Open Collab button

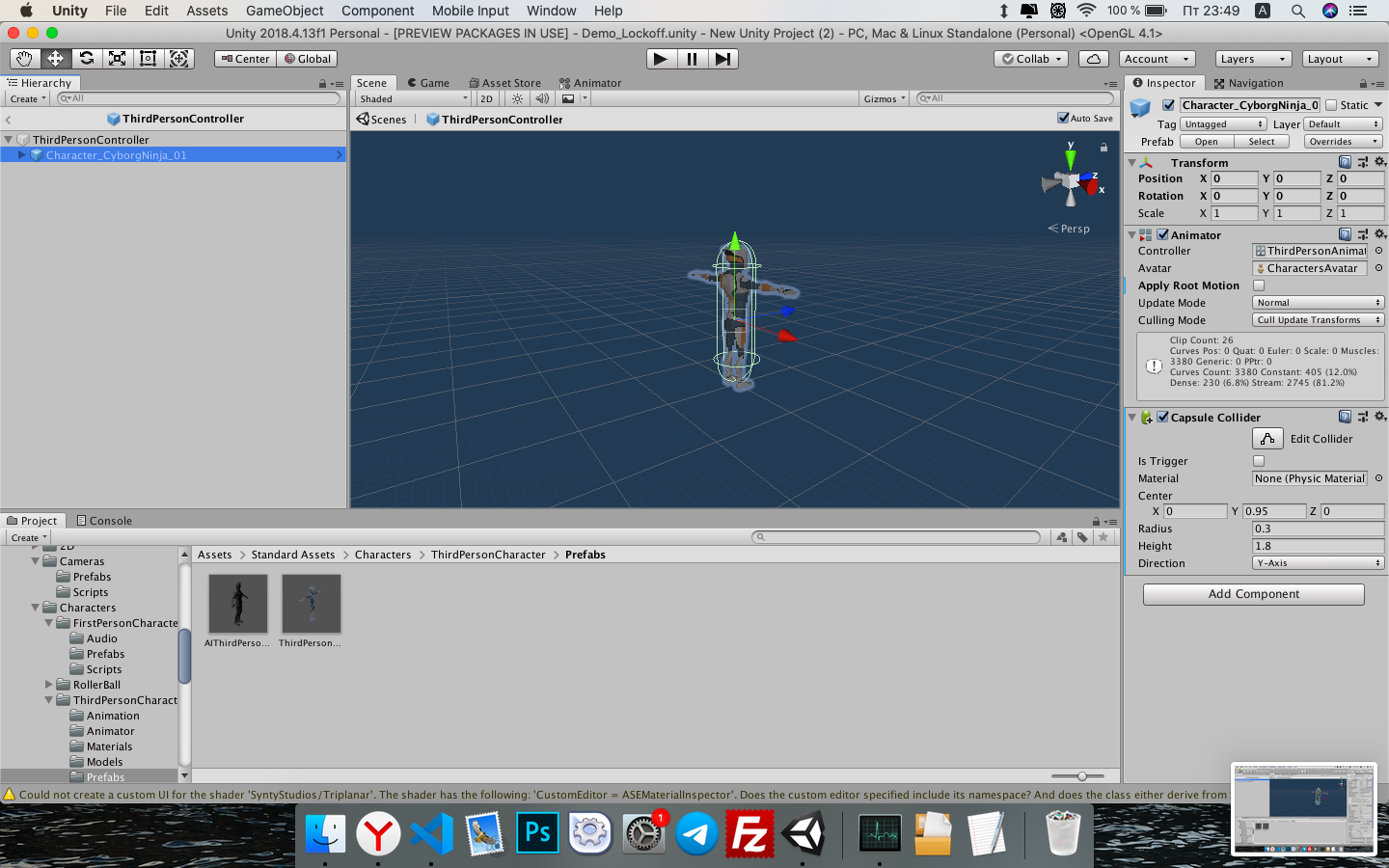(x=1031, y=59)
